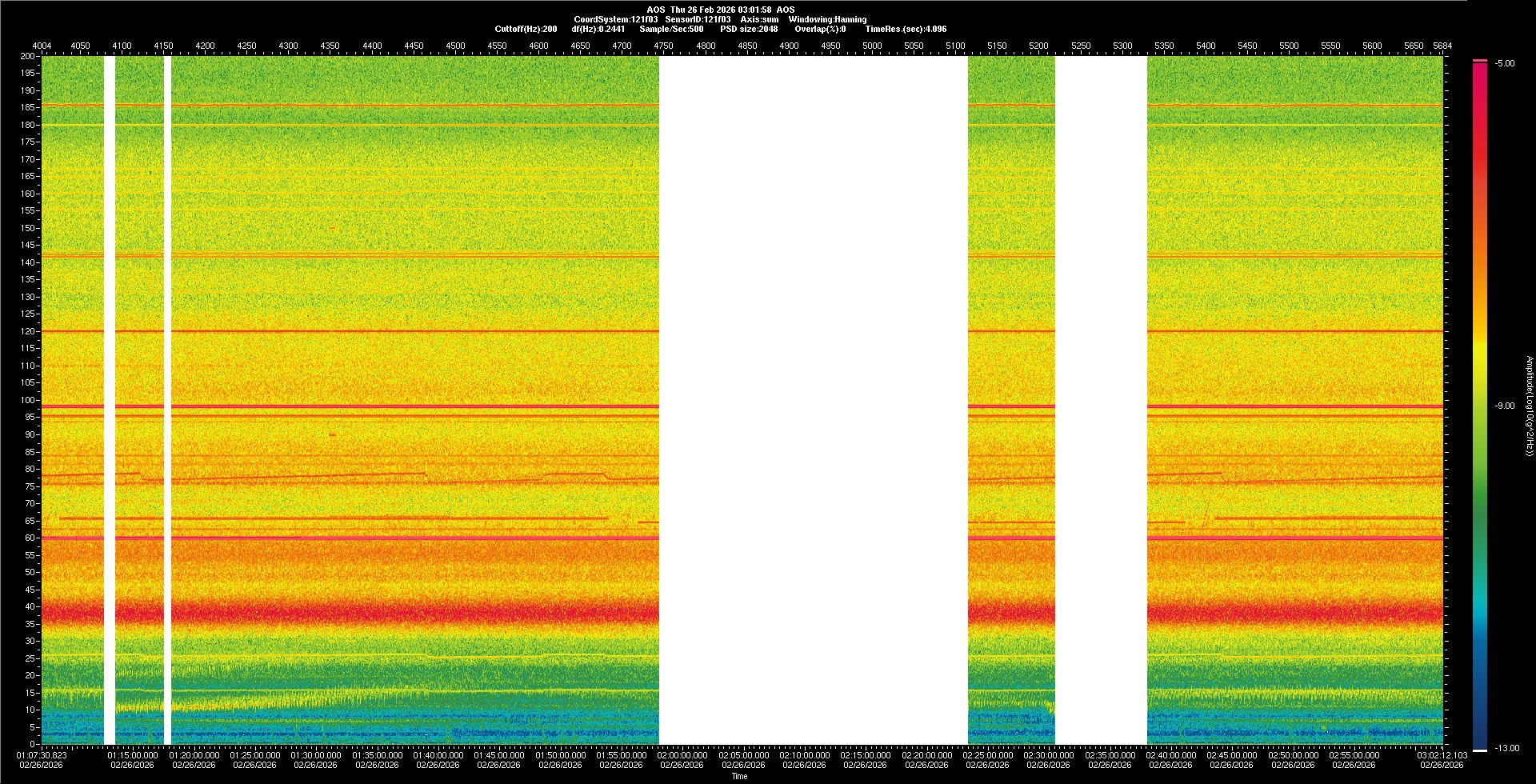Click the 02:00:00.000 time axis tick

tap(682, 755)
